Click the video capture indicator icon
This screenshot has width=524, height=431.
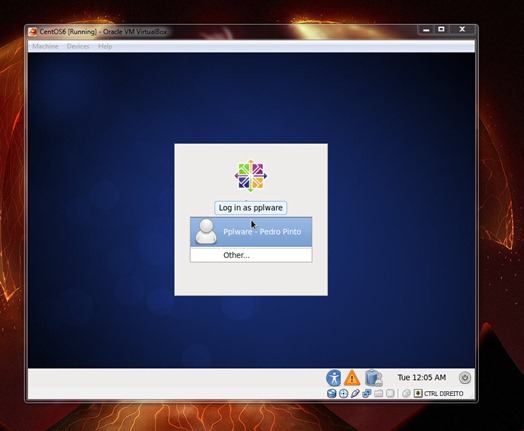point(390,394)
